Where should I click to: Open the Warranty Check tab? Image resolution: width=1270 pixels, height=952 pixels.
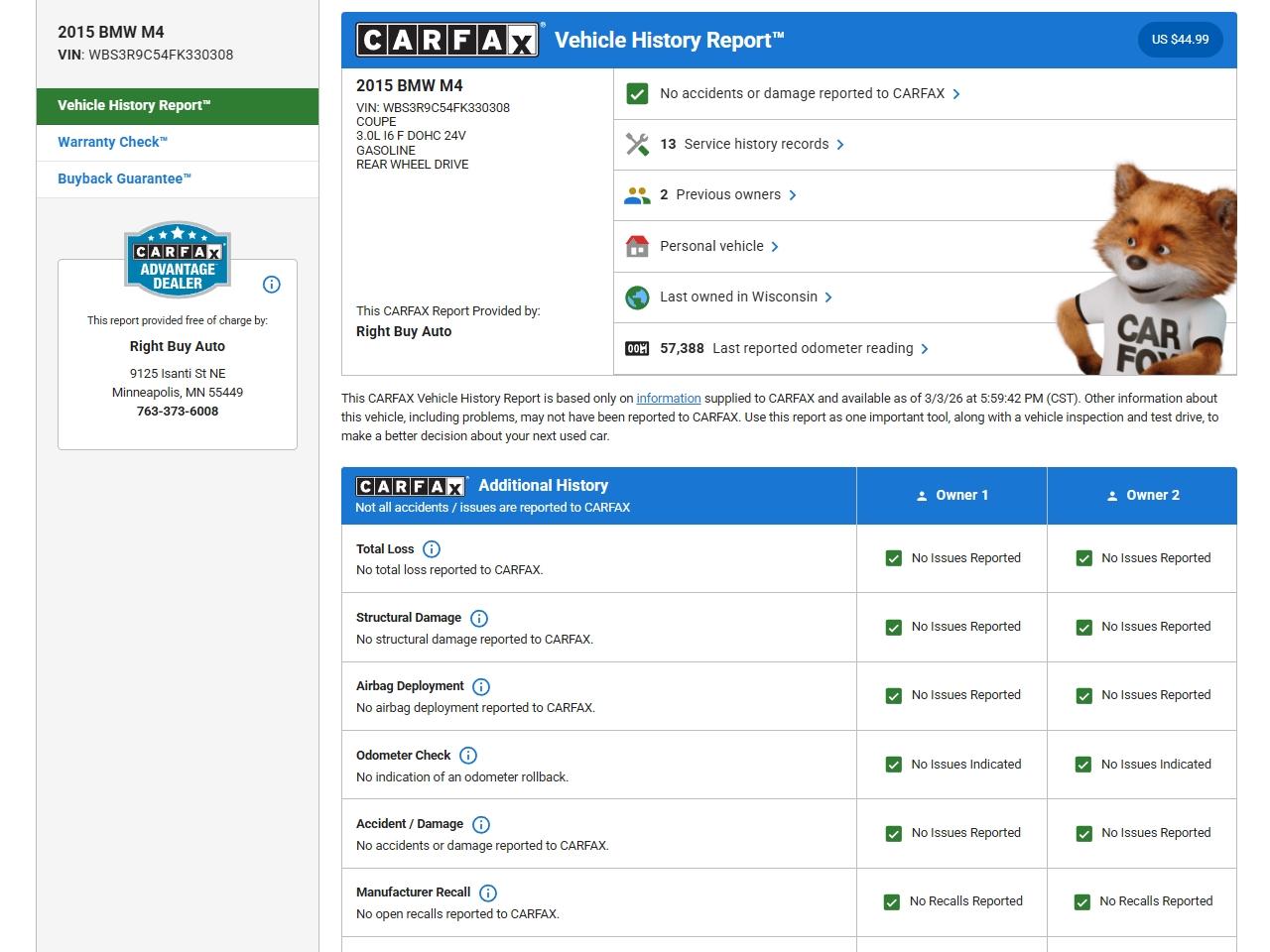coord(112,142)
